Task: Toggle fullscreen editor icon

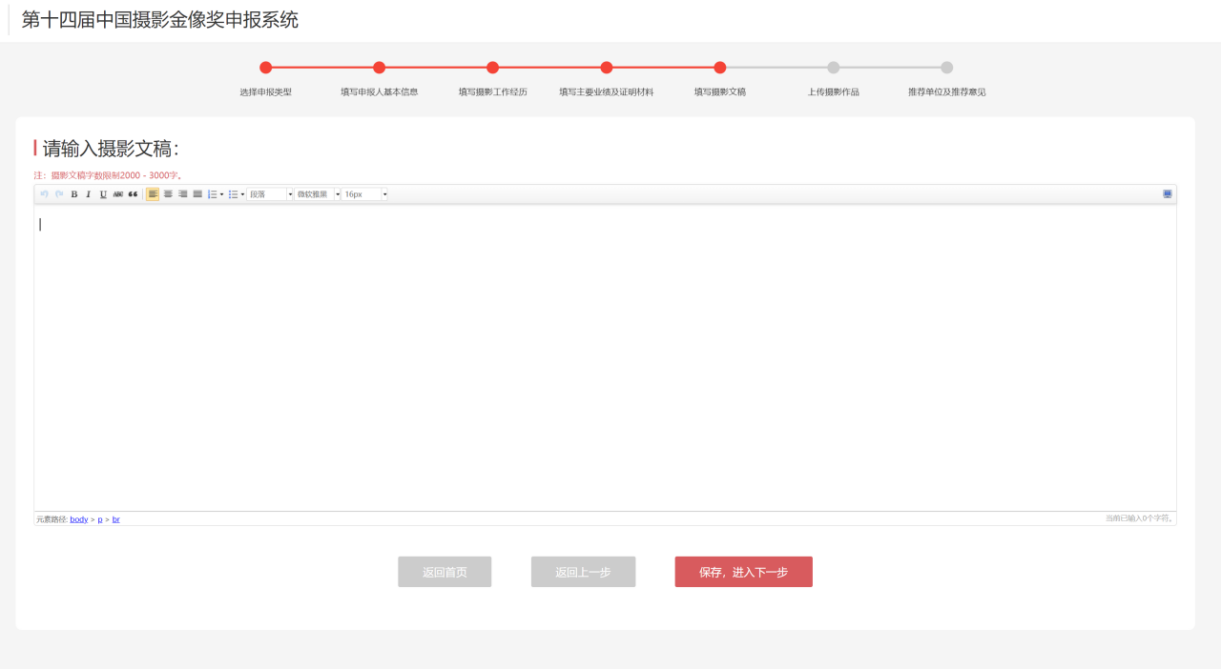Action: pyautogui.click(x=1167, y=194)
